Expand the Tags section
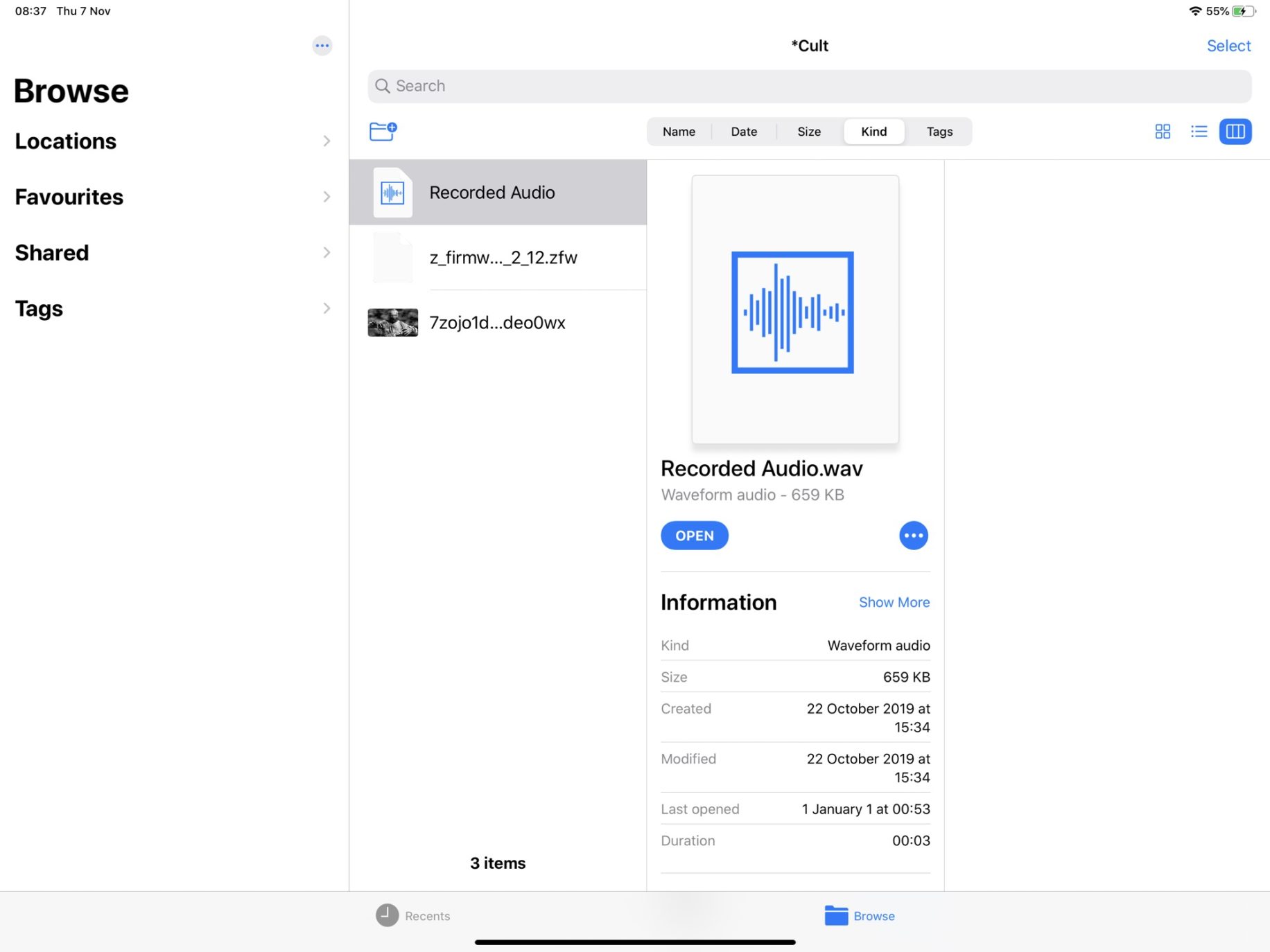Image resolution: width=1270 pixels, height=952 pixels. [173, 308]
